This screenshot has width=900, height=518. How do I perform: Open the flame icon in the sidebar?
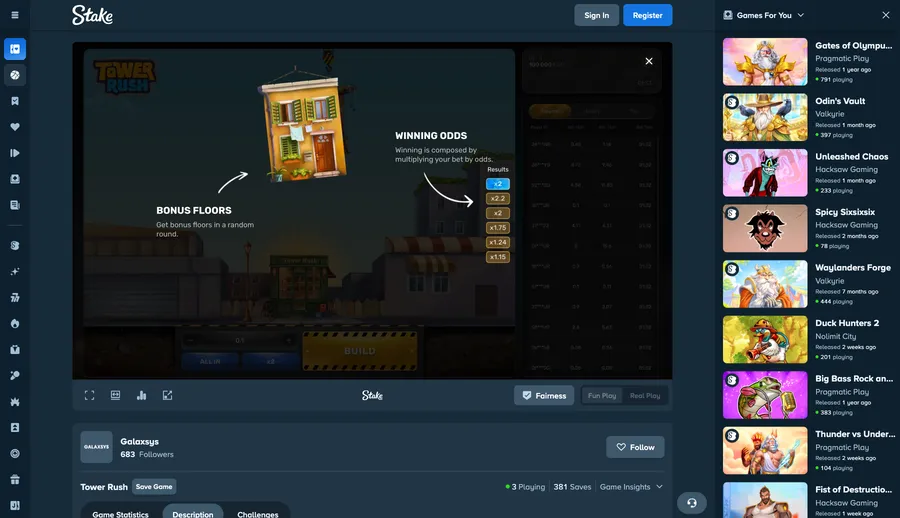pos(15,323)
